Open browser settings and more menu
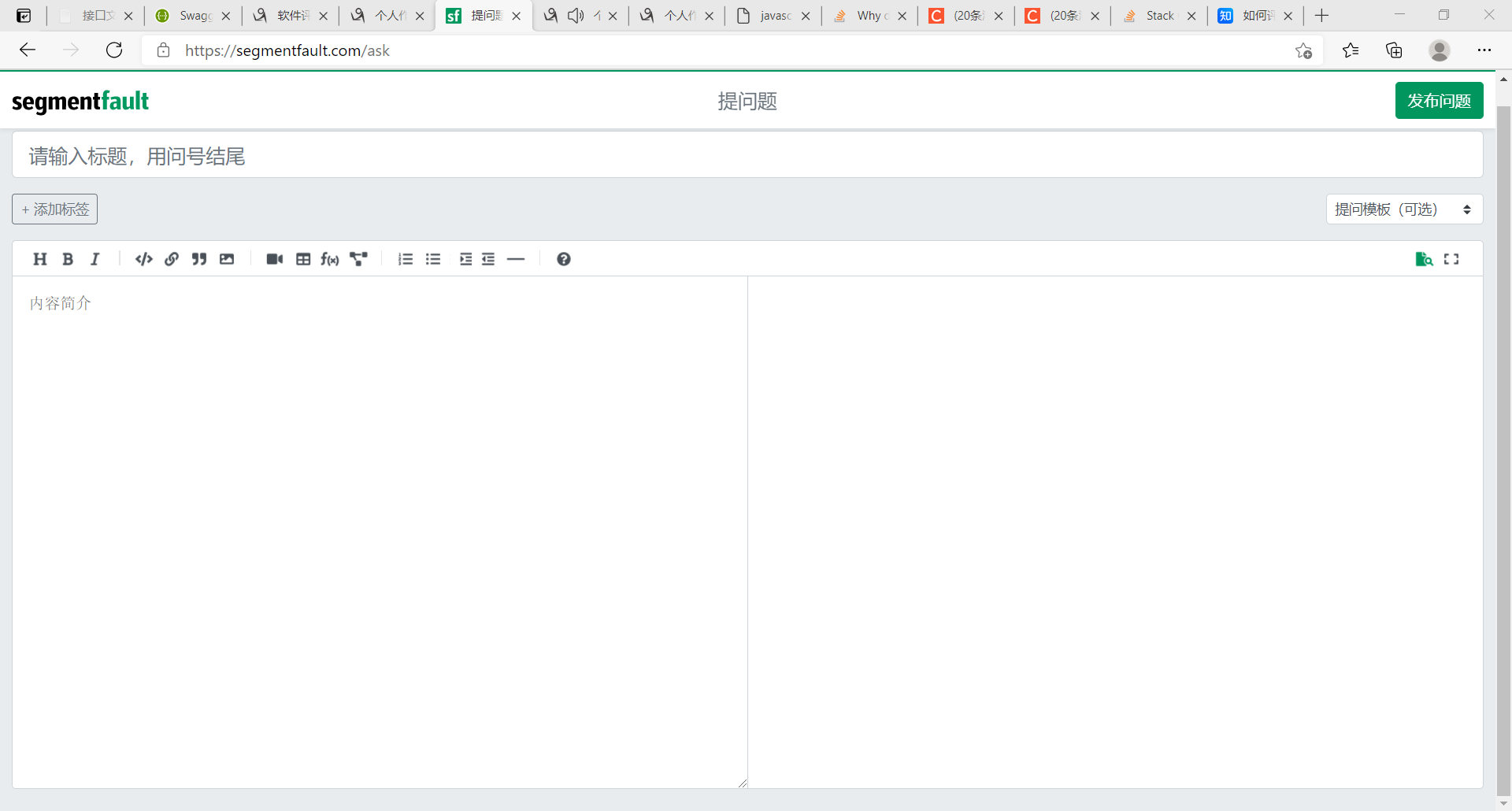 click(1484, 50)
